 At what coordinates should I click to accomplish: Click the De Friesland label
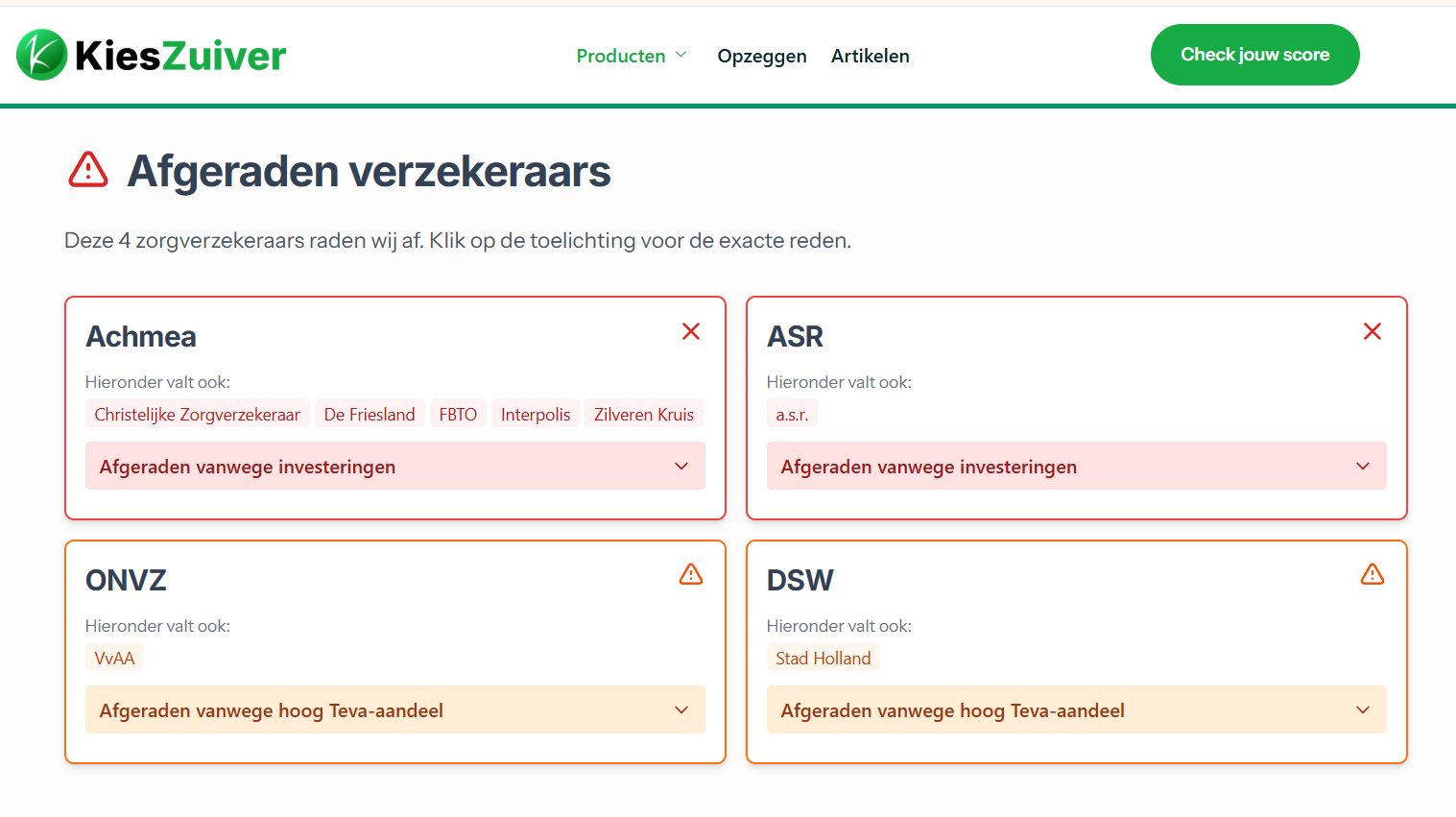(x=370, y=415)
